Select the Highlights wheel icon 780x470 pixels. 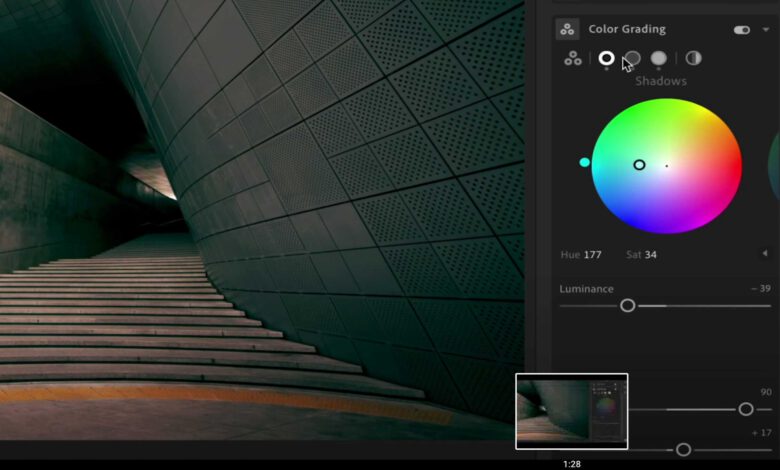659,59
